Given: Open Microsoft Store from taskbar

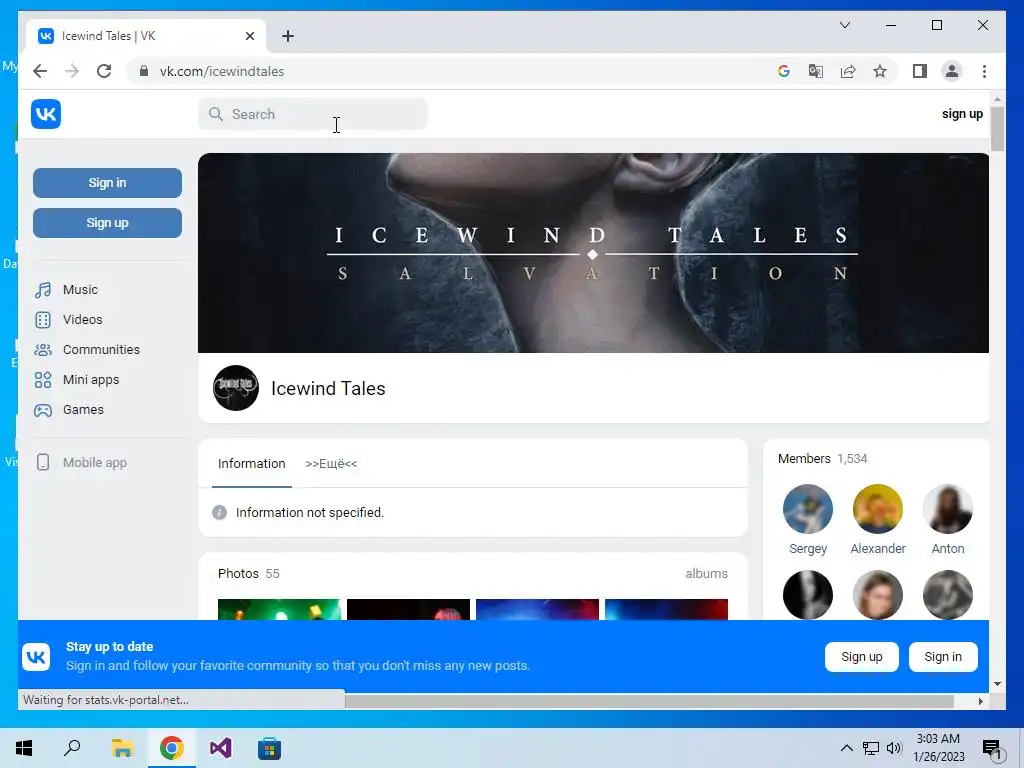Looking at the screenshot, I should pyautogui.click(x=269, y=748).
